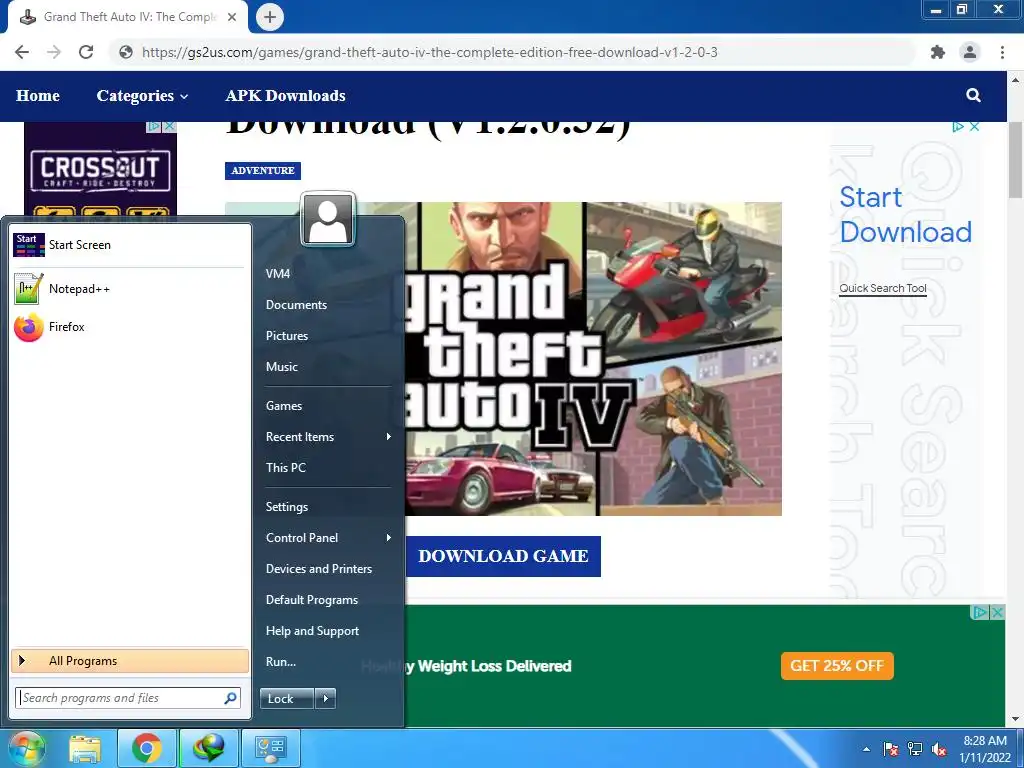Click the network tray icon

tap(915, 750)
